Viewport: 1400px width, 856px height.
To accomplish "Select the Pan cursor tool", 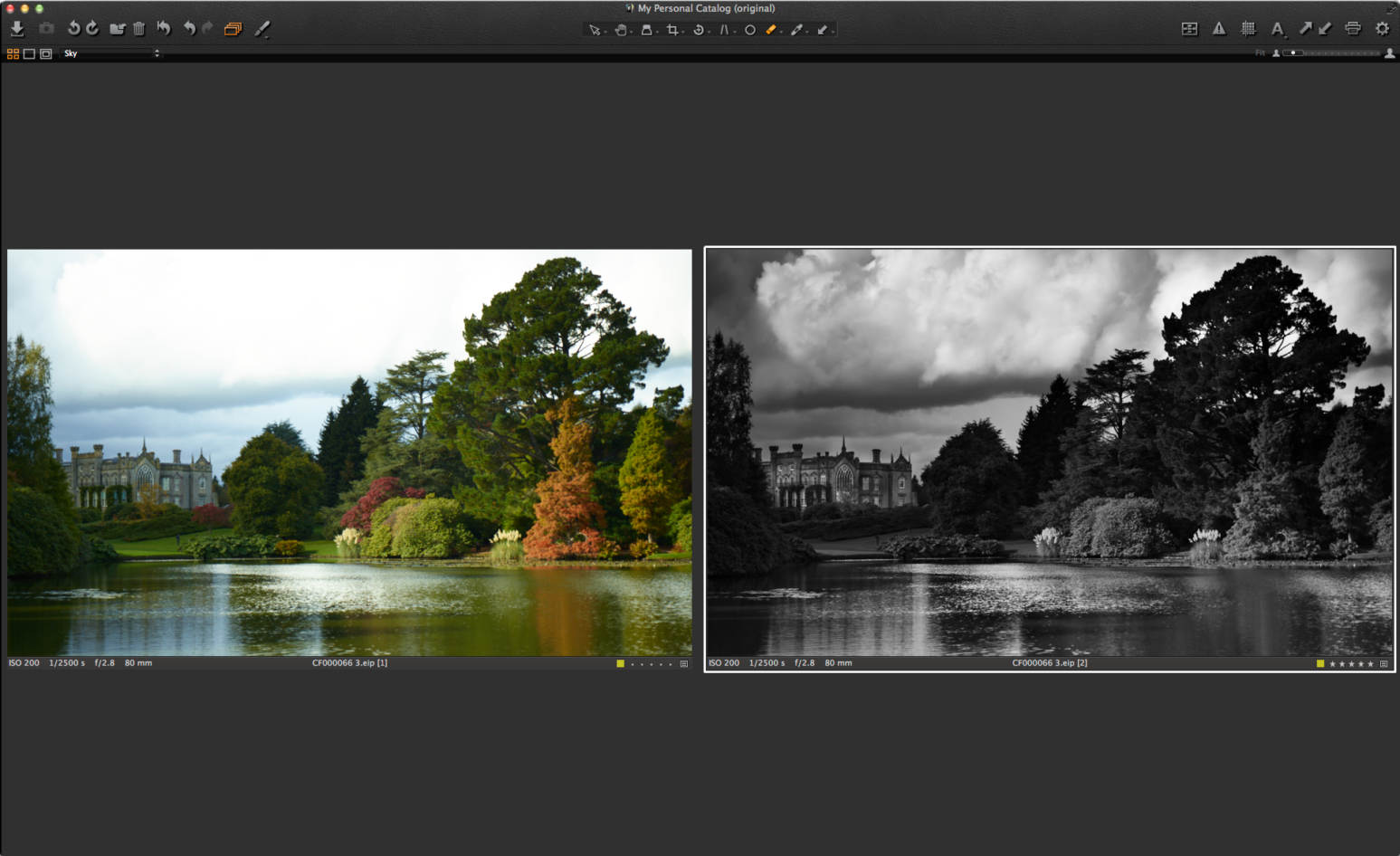I will click(622, 29).
